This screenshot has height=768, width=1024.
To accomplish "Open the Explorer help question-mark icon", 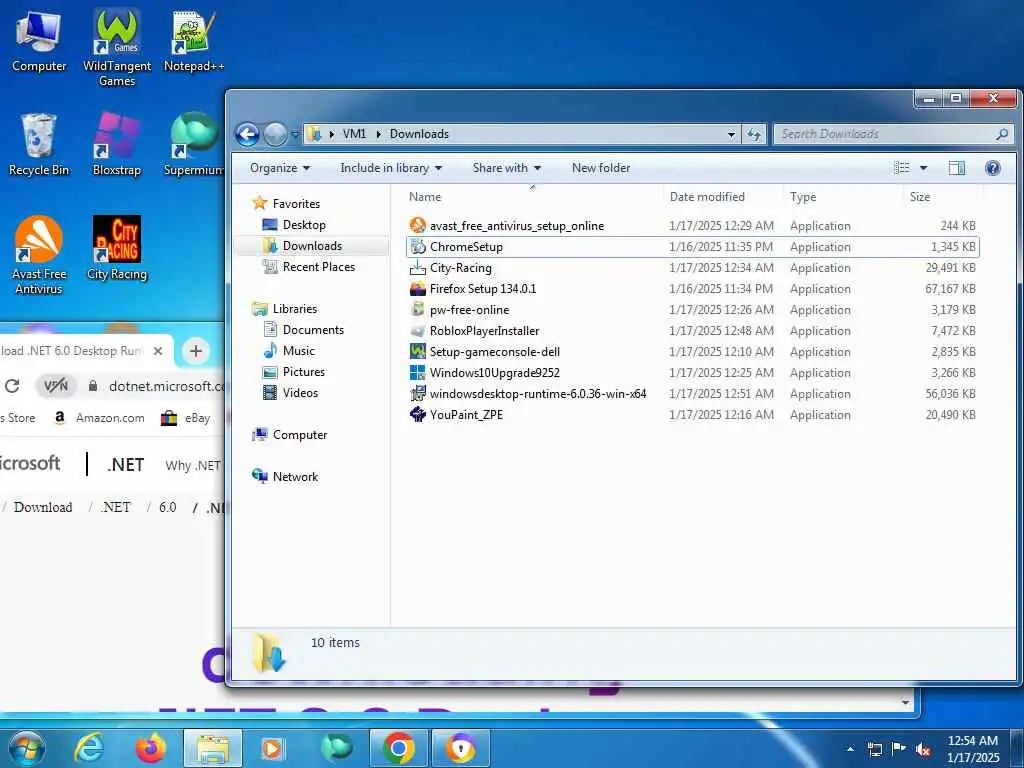I will (993, 168).
